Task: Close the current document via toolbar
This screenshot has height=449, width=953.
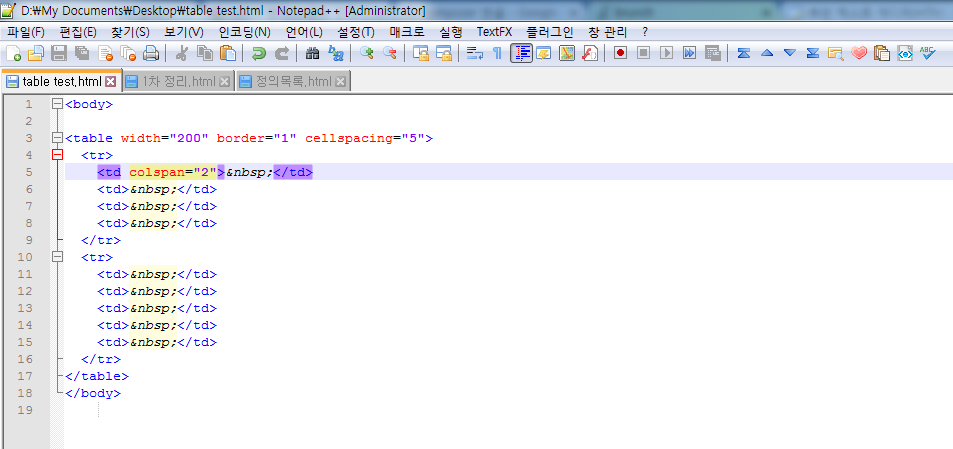Action: (105, 53)
